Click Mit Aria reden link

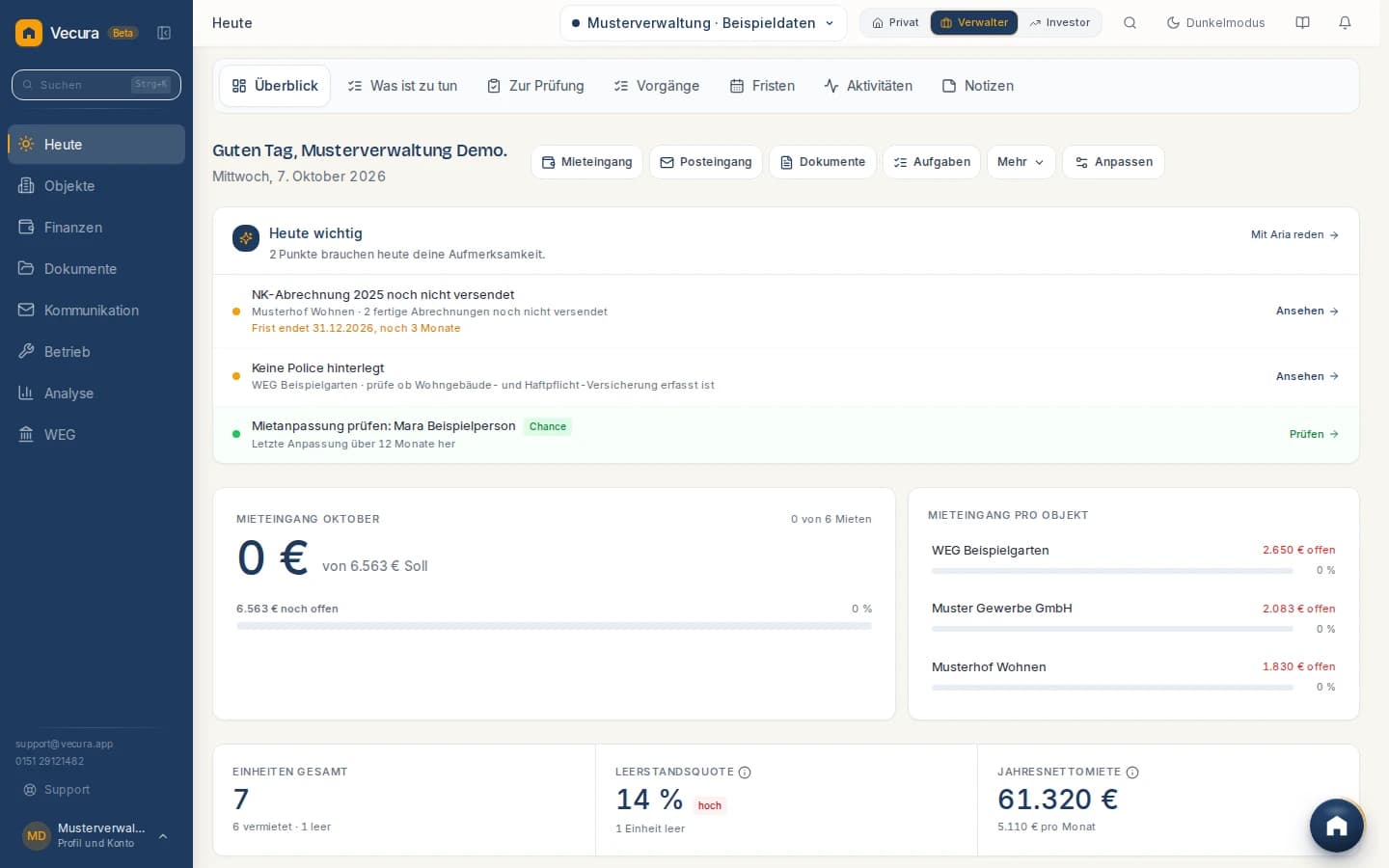pyautogui.click(x=1294, y=235)
